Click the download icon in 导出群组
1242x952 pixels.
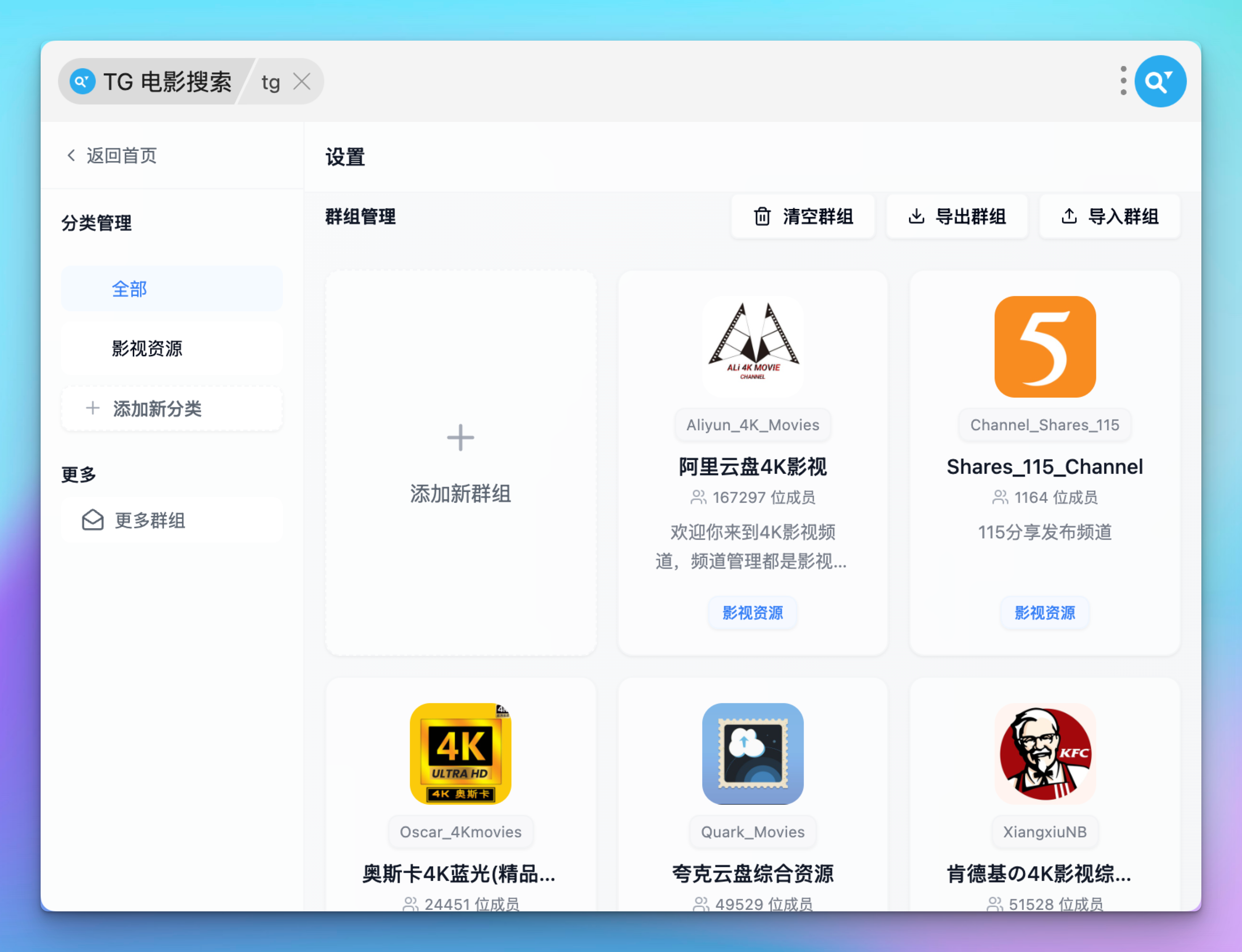[916, 216]
